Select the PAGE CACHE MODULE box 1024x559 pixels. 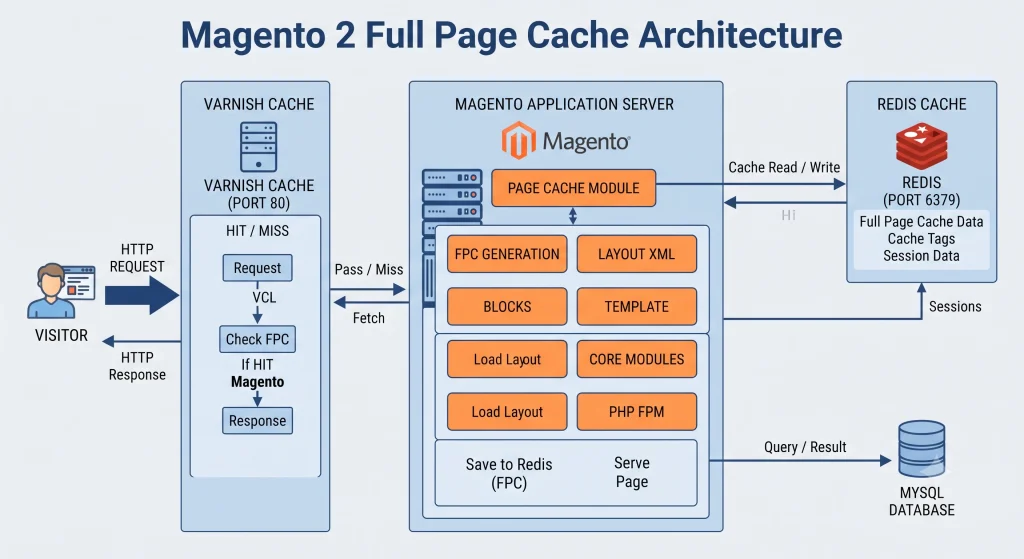[x=573, y=188]
